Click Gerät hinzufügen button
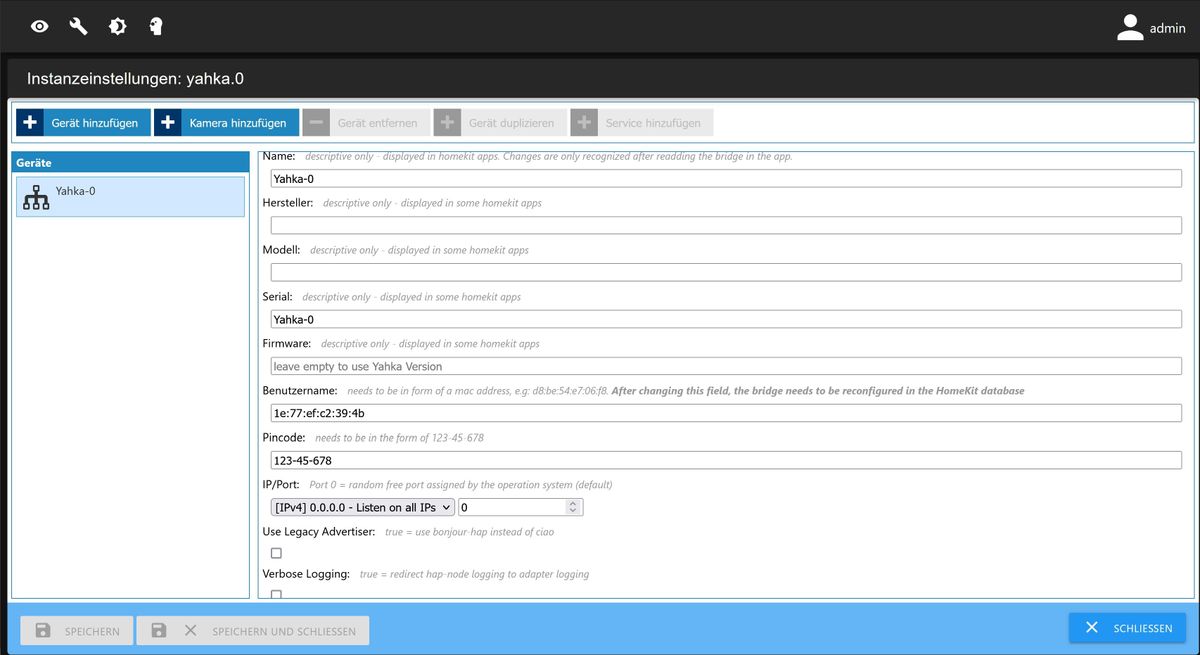This screenshot has height=655, width=1200. click(83, 123)
